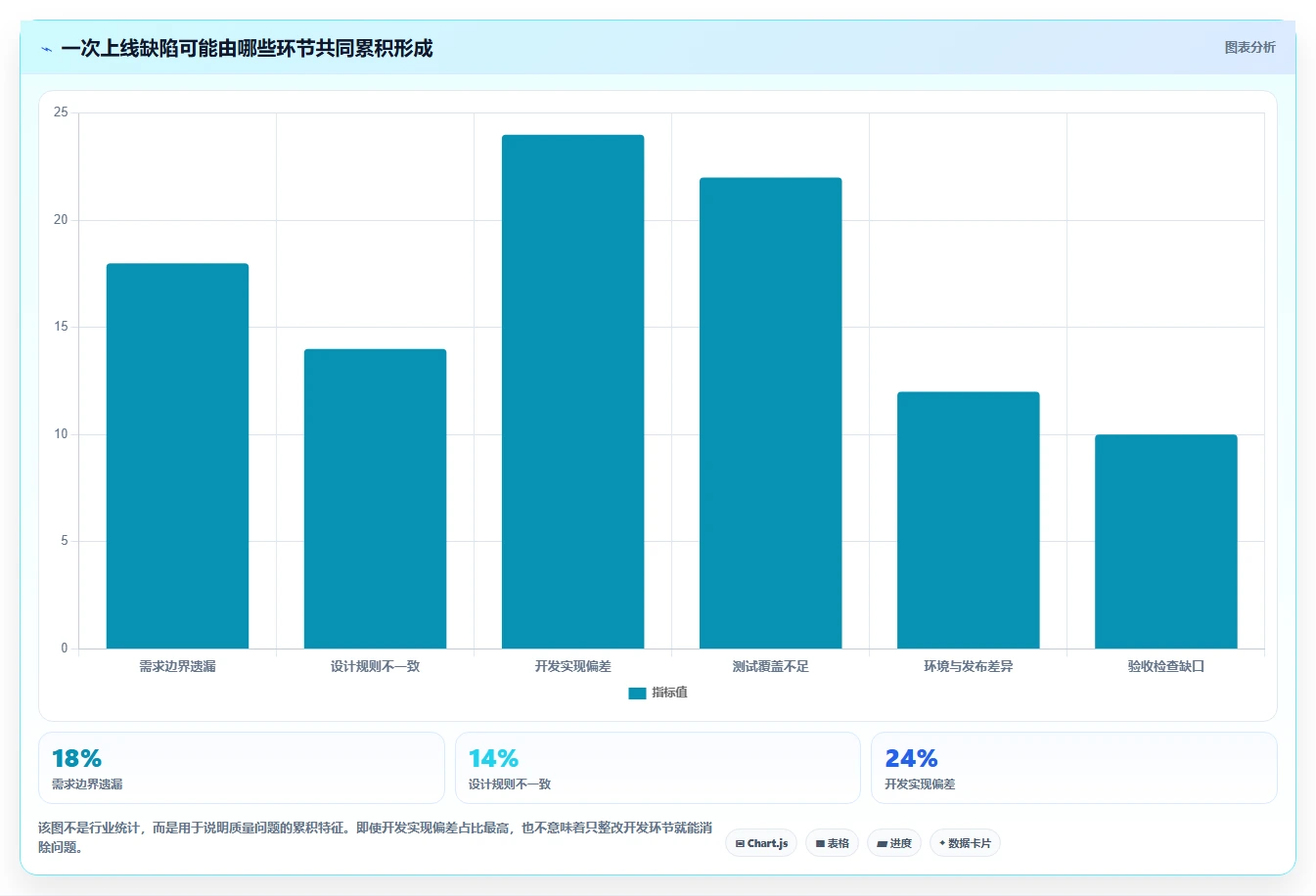Click the lightning icon beside the title
The width and height of the screenshot is (1316, 896).
click(x=46, y=49)
